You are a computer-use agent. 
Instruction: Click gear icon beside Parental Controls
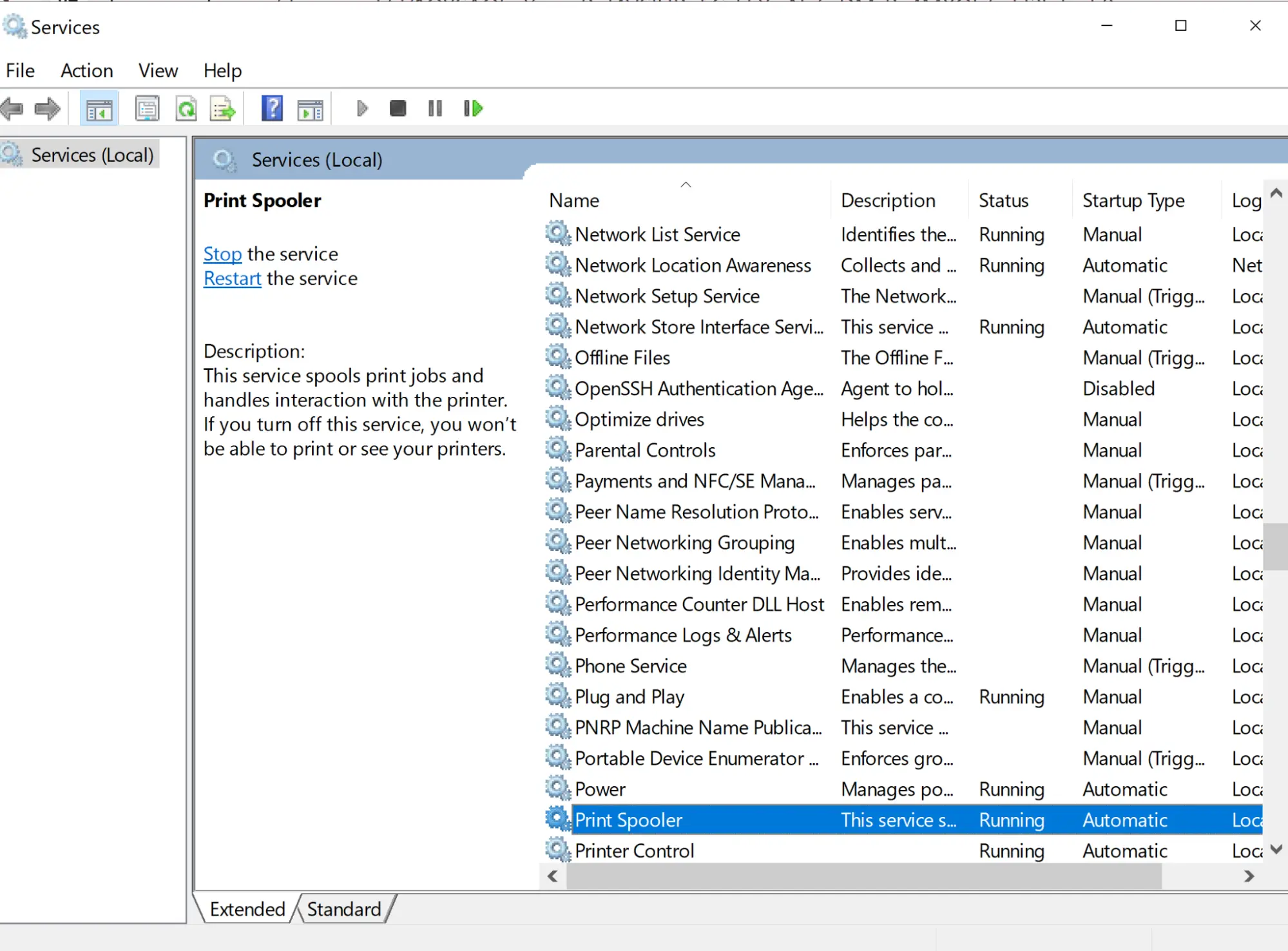(x=558, y=450)
